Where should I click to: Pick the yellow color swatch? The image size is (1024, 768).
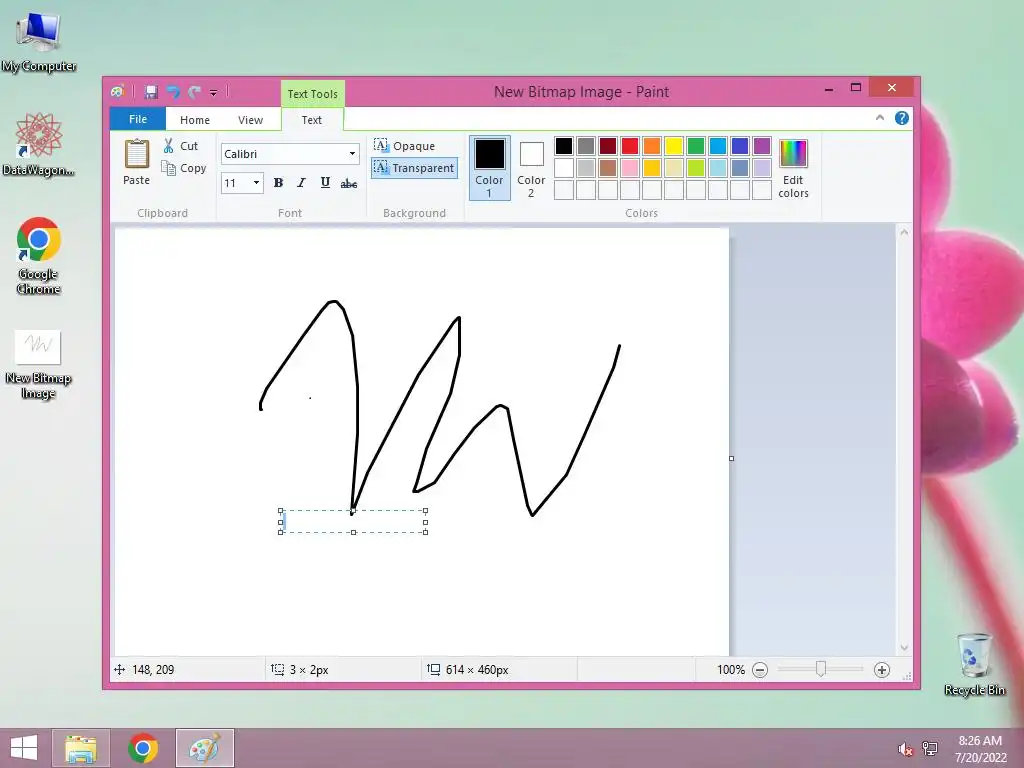[674, 146]
